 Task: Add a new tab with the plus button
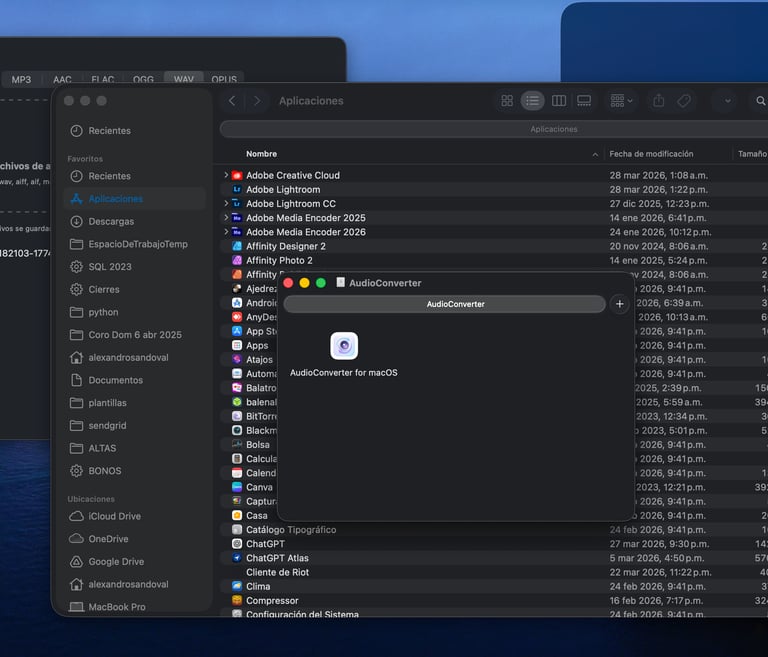click(619, 304)
